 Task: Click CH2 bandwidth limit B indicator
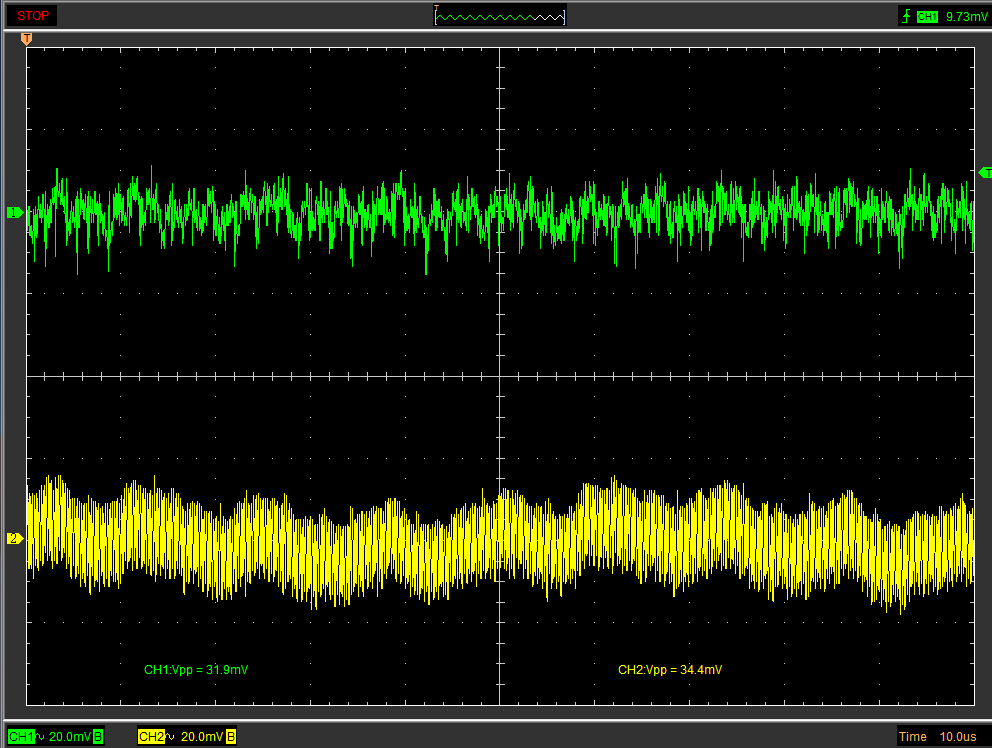tap(231, 737)
